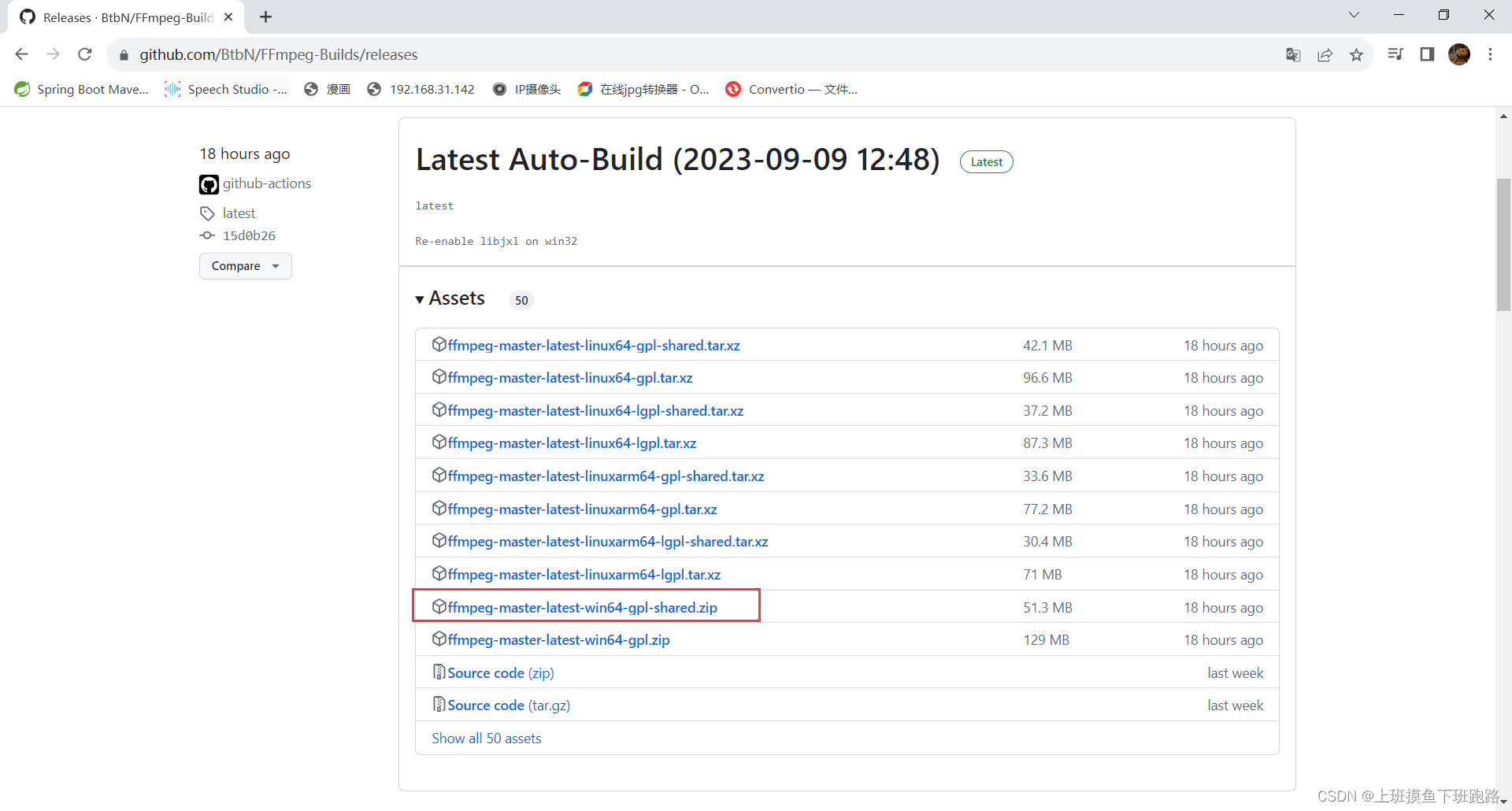Image resolution: width=1512 pixels, height=811 pixels.
Task: Share this page via toolbar icon
Action: [x=1325, y=54]
